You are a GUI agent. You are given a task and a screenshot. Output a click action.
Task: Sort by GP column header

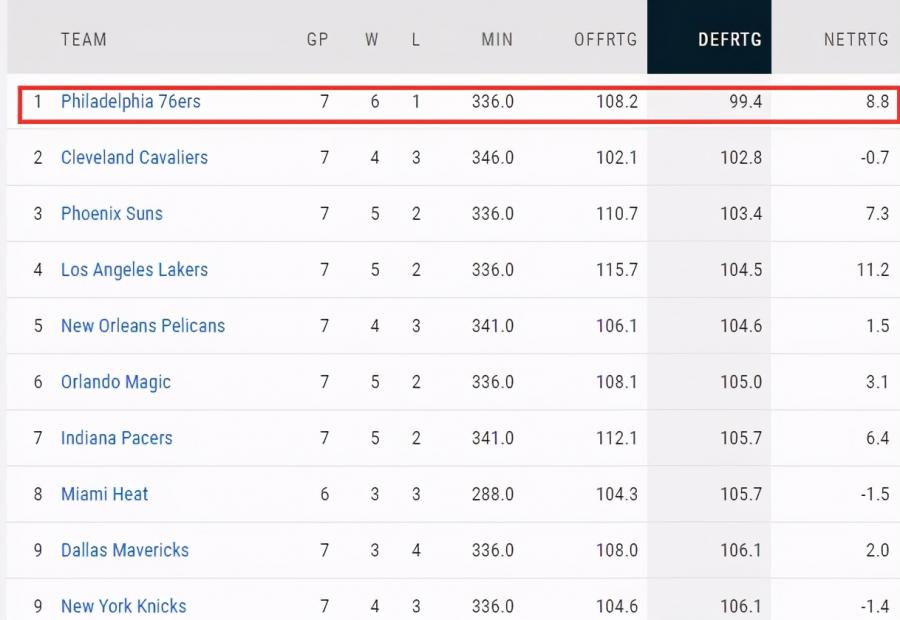[x=318, y=39]
